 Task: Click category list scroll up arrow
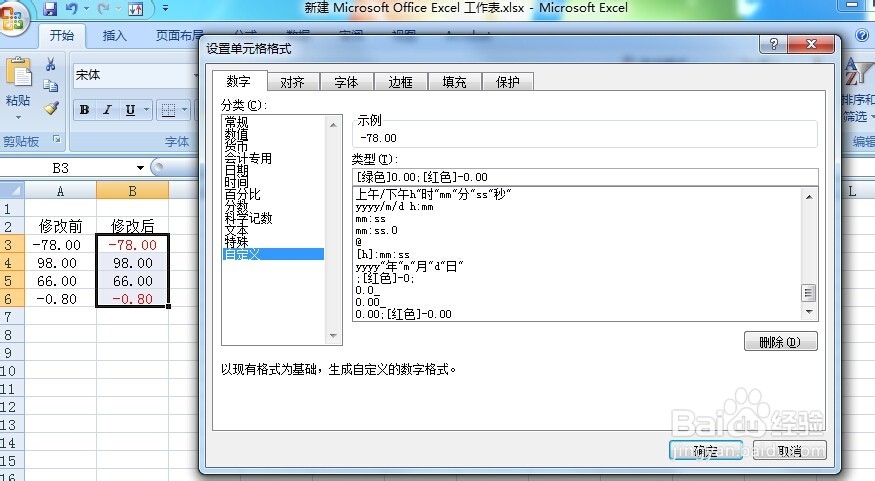[x=333, y=124]
